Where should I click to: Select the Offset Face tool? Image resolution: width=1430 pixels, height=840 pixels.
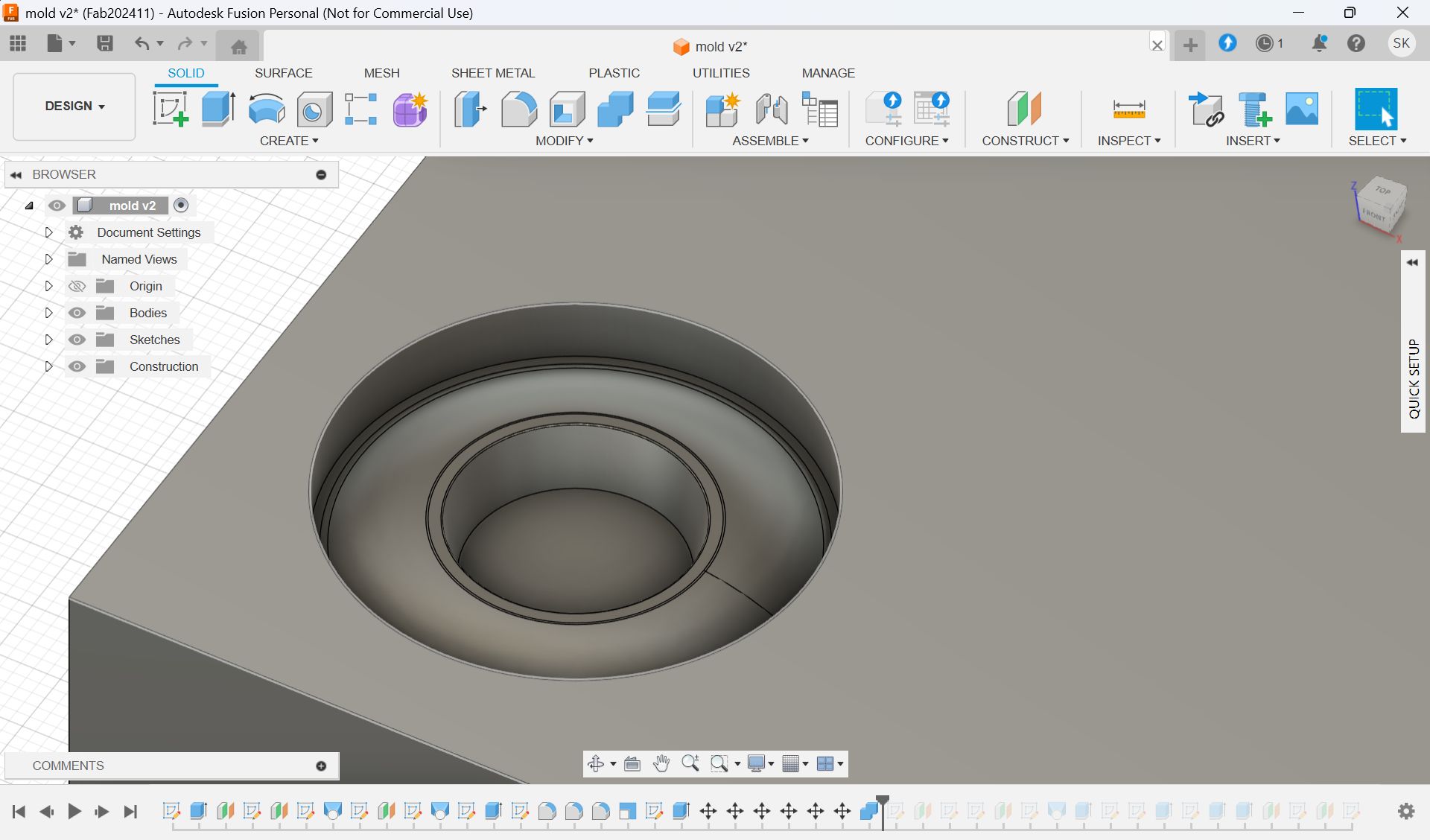tap(664, 109)
